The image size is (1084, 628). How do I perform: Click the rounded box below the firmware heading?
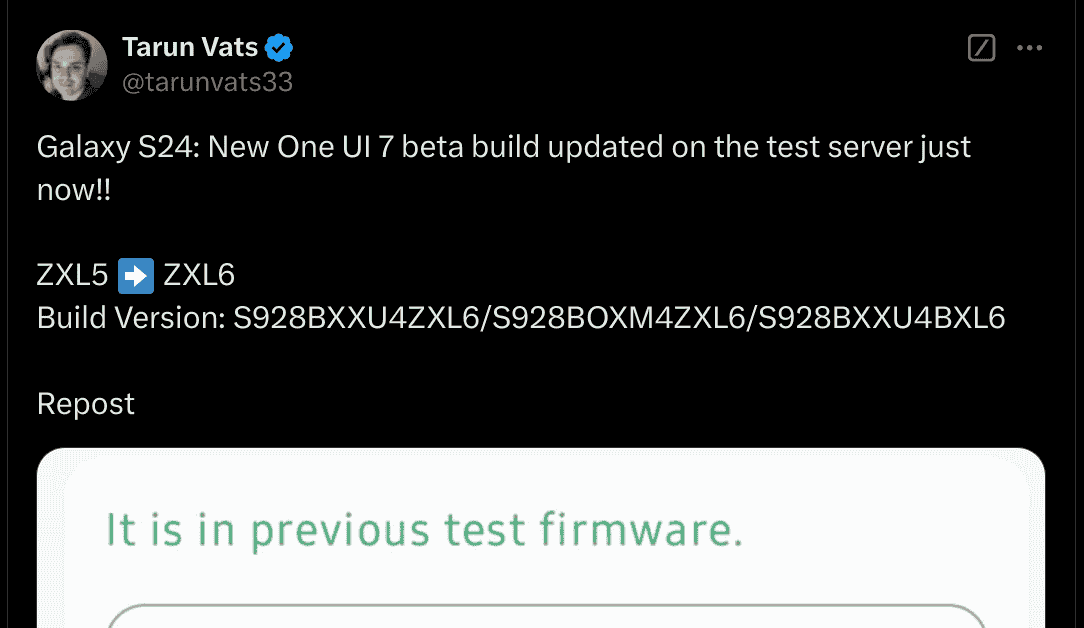click(545, 615)
